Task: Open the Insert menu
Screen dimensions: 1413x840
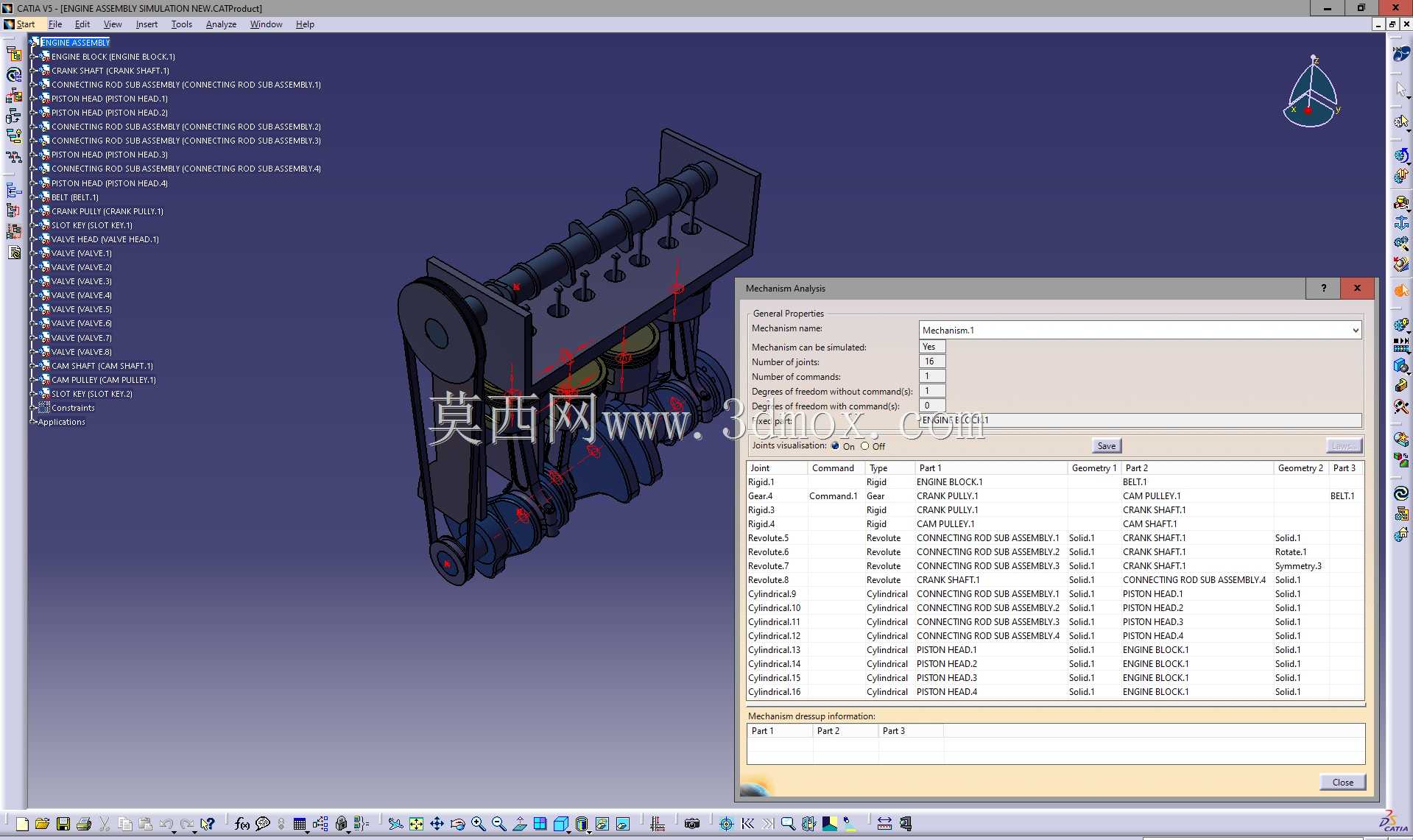Action: [x=147, y=24]
